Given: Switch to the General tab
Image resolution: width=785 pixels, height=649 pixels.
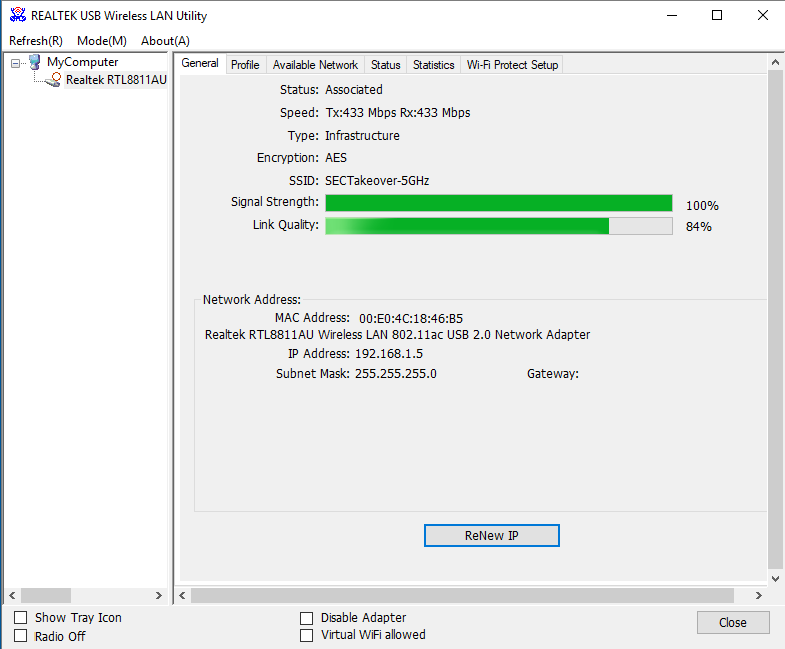Looking at the screenshot, I should 200,63.
